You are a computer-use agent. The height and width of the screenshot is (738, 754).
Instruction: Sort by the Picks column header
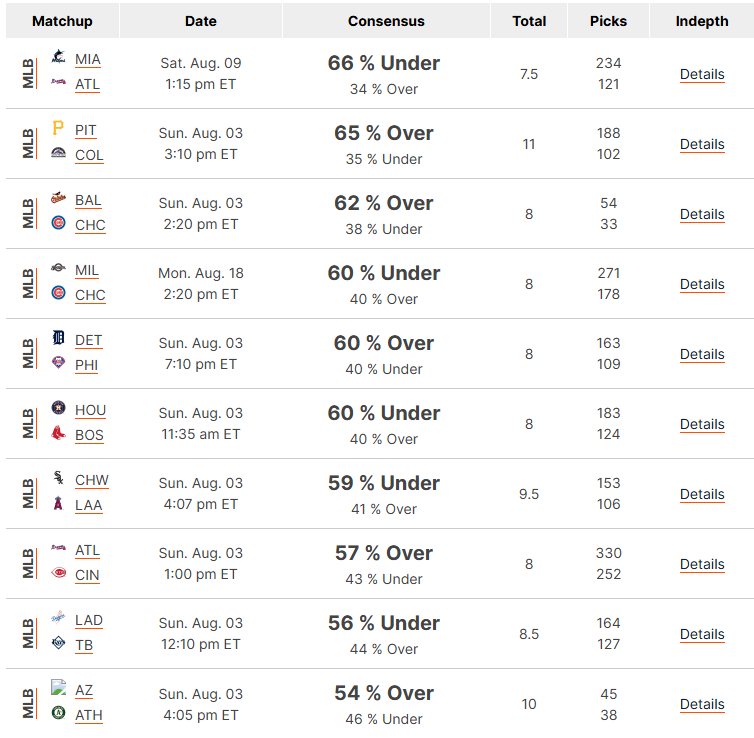click(608, 21)
